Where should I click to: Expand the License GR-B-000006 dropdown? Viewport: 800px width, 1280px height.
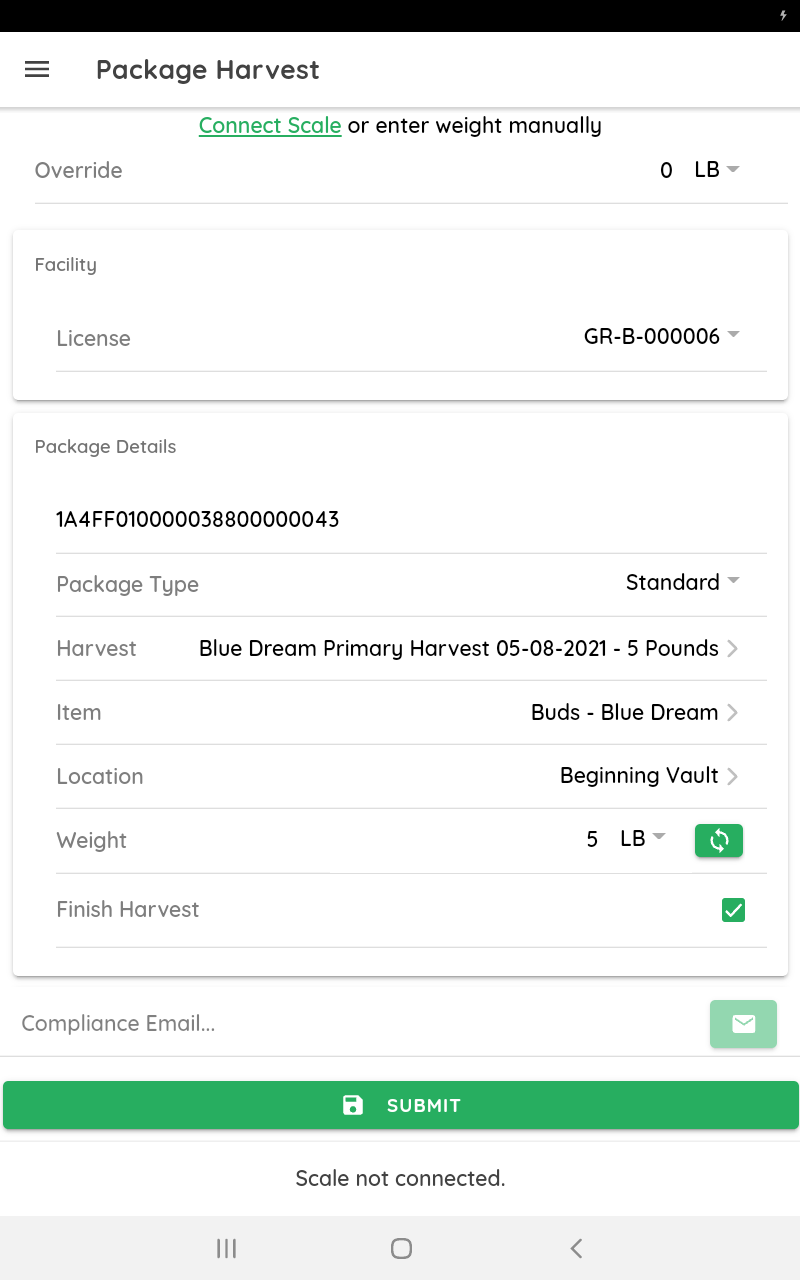pyautogui.click(x=661, y=337)
